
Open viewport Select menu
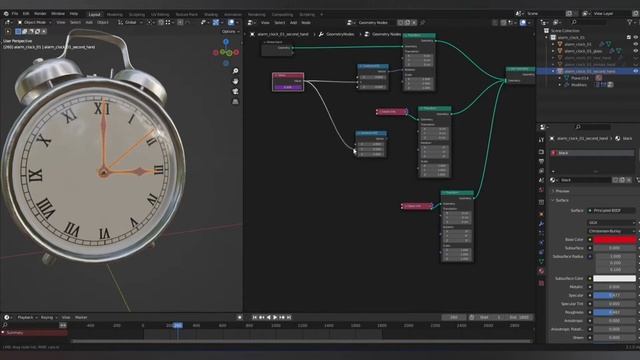[x=75, y=22]
